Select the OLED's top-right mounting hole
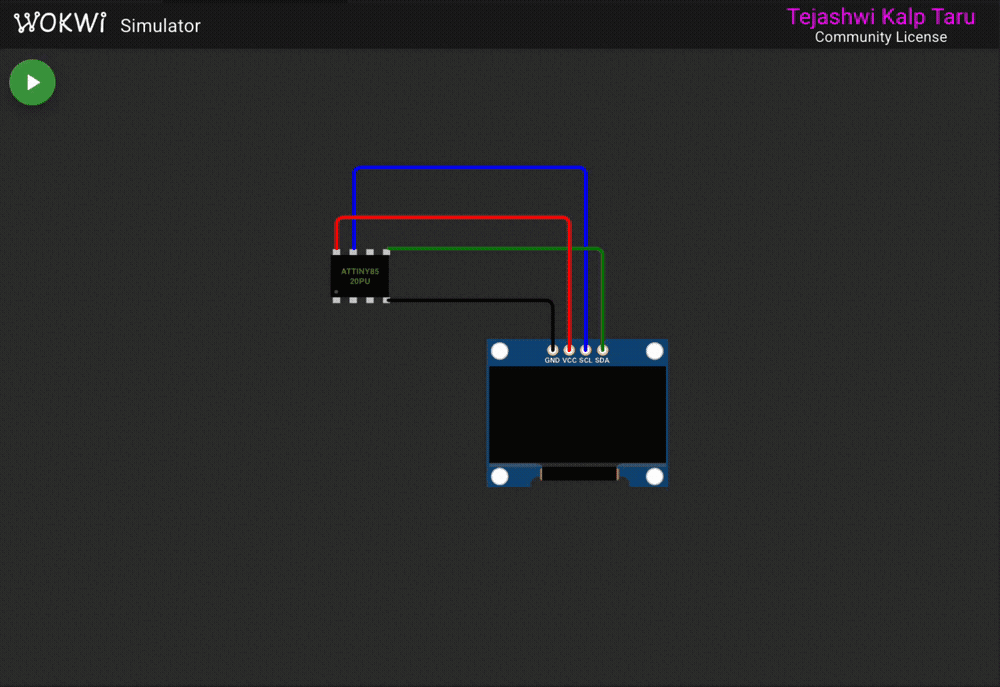This screenshot has width=1000, height=687. pos(655,351)
